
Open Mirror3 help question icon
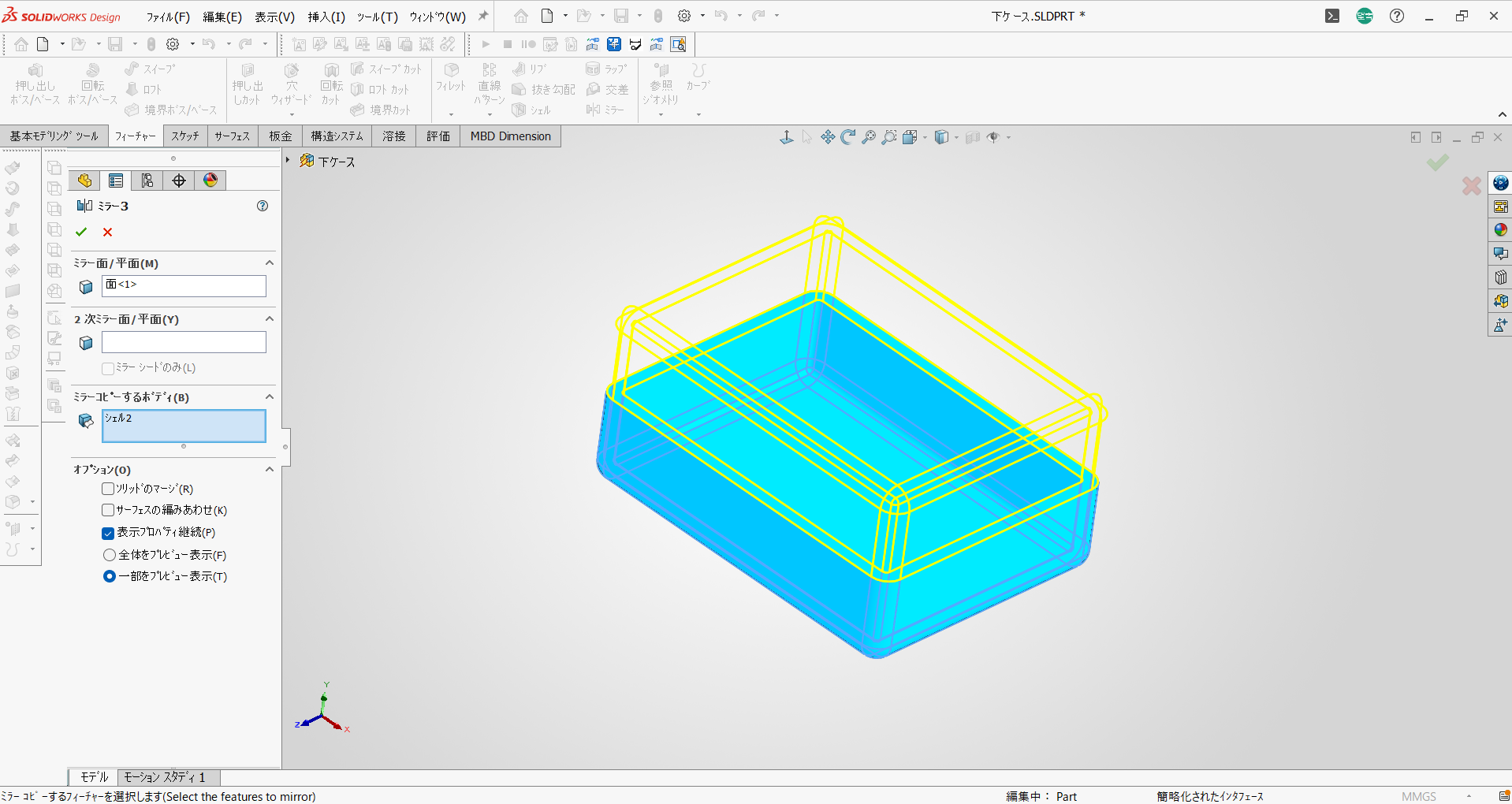[x=263, y=206]
